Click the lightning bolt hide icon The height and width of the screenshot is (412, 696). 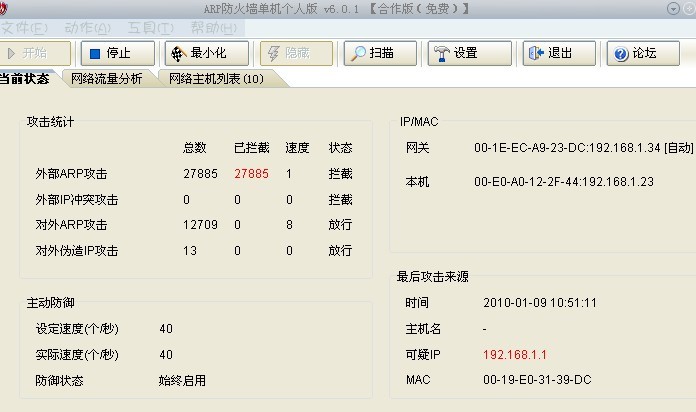click(273, 54)
